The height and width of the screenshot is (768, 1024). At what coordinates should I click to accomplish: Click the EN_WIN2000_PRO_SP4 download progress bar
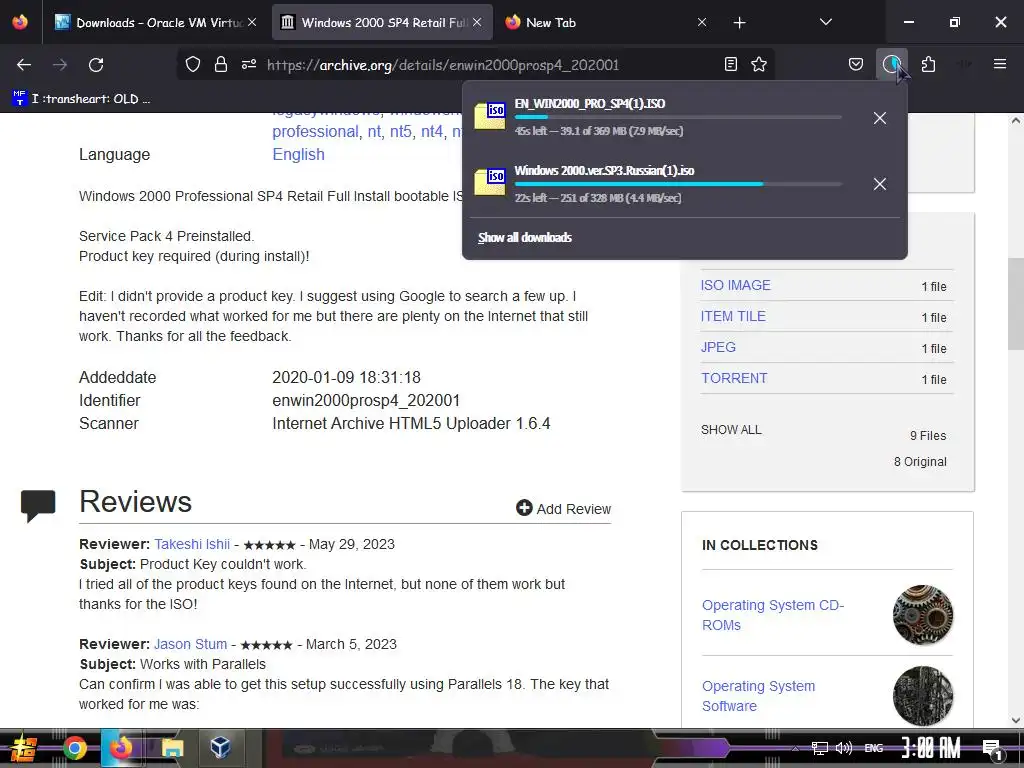pos(678,118)
